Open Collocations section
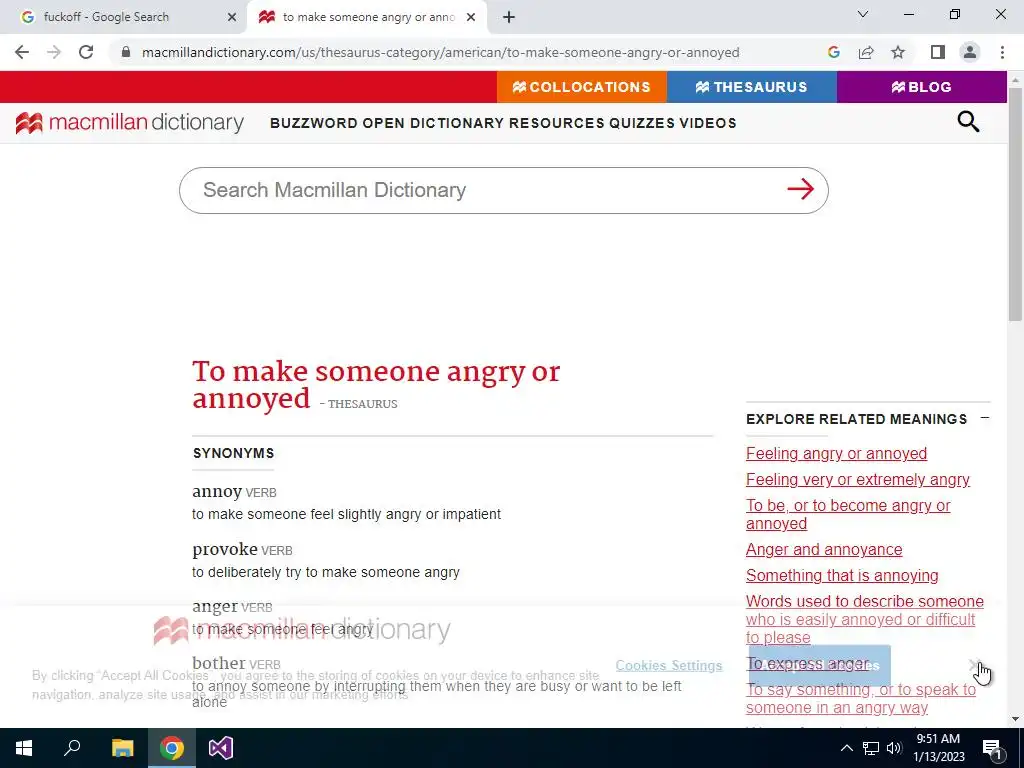Viewport: 1024px width, 768px height. pos(581,87)
